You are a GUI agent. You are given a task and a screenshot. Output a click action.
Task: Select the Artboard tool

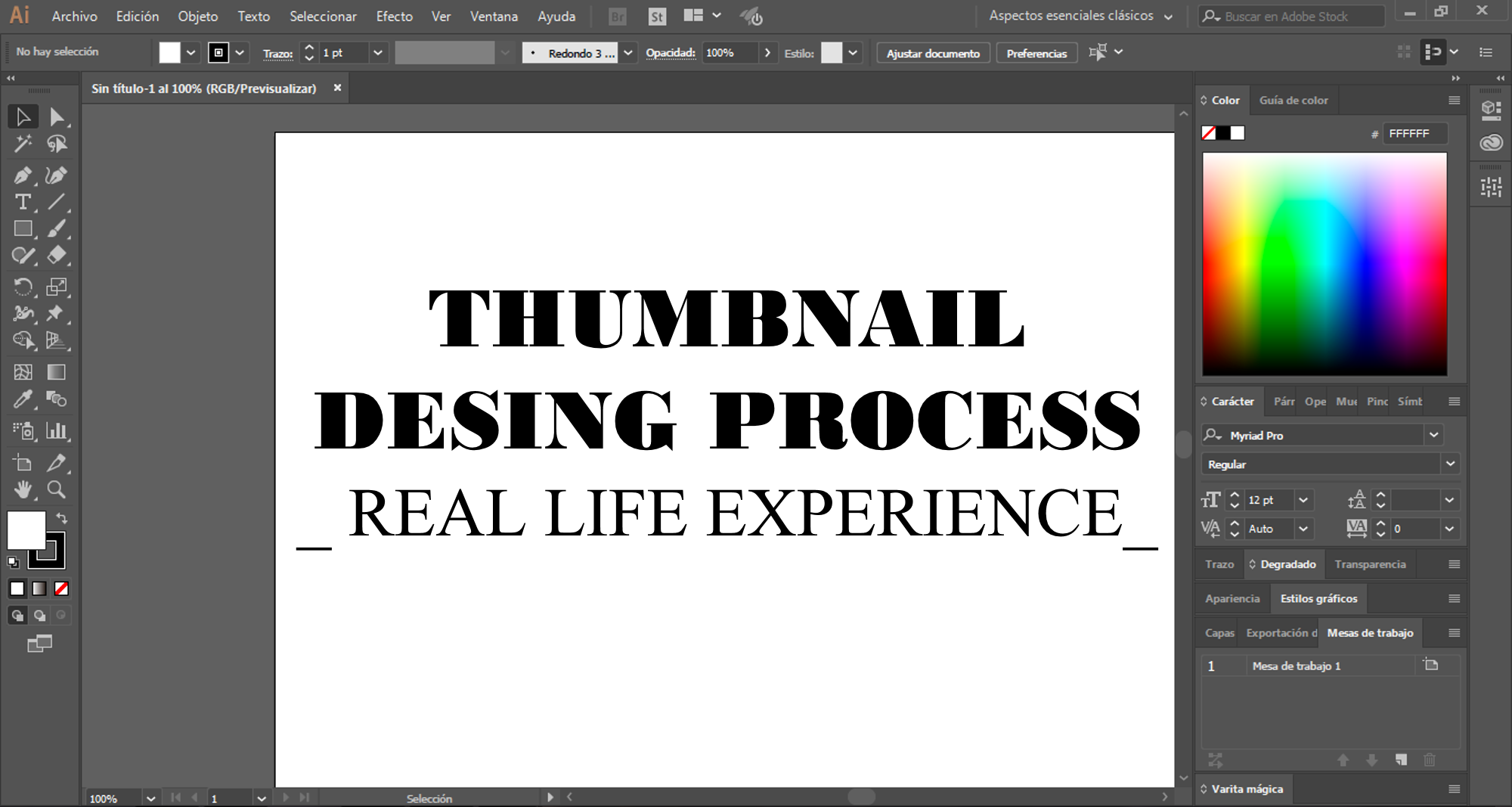pyautogui.click(x=23, y=463)
